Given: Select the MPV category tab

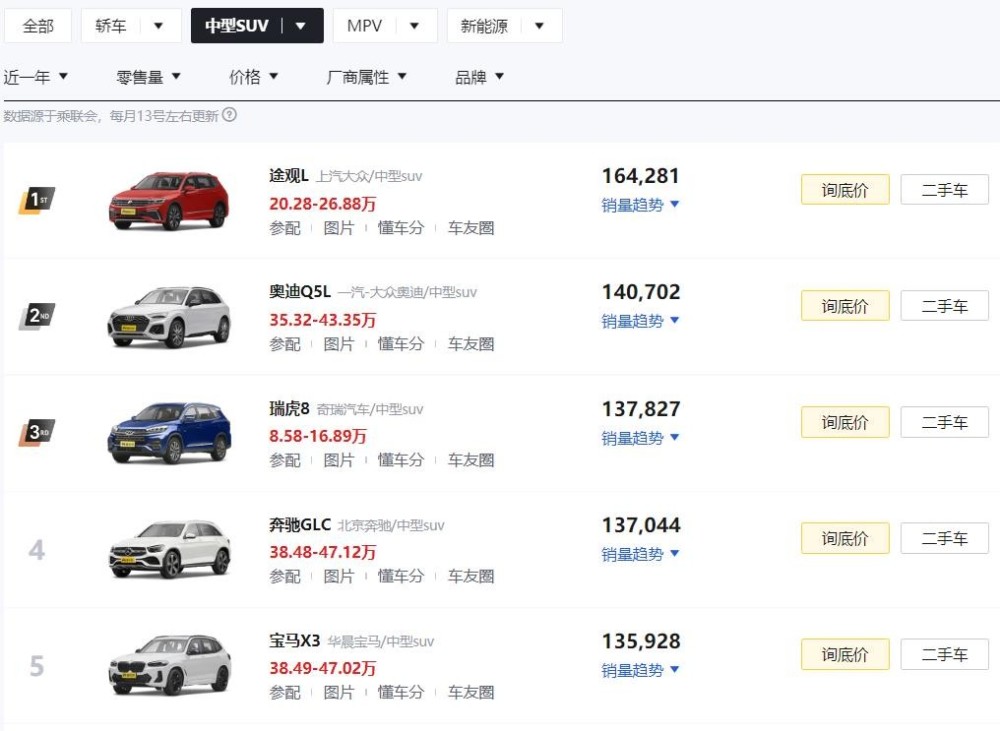Looking at the screenshot, I should (x=364, y=26).
